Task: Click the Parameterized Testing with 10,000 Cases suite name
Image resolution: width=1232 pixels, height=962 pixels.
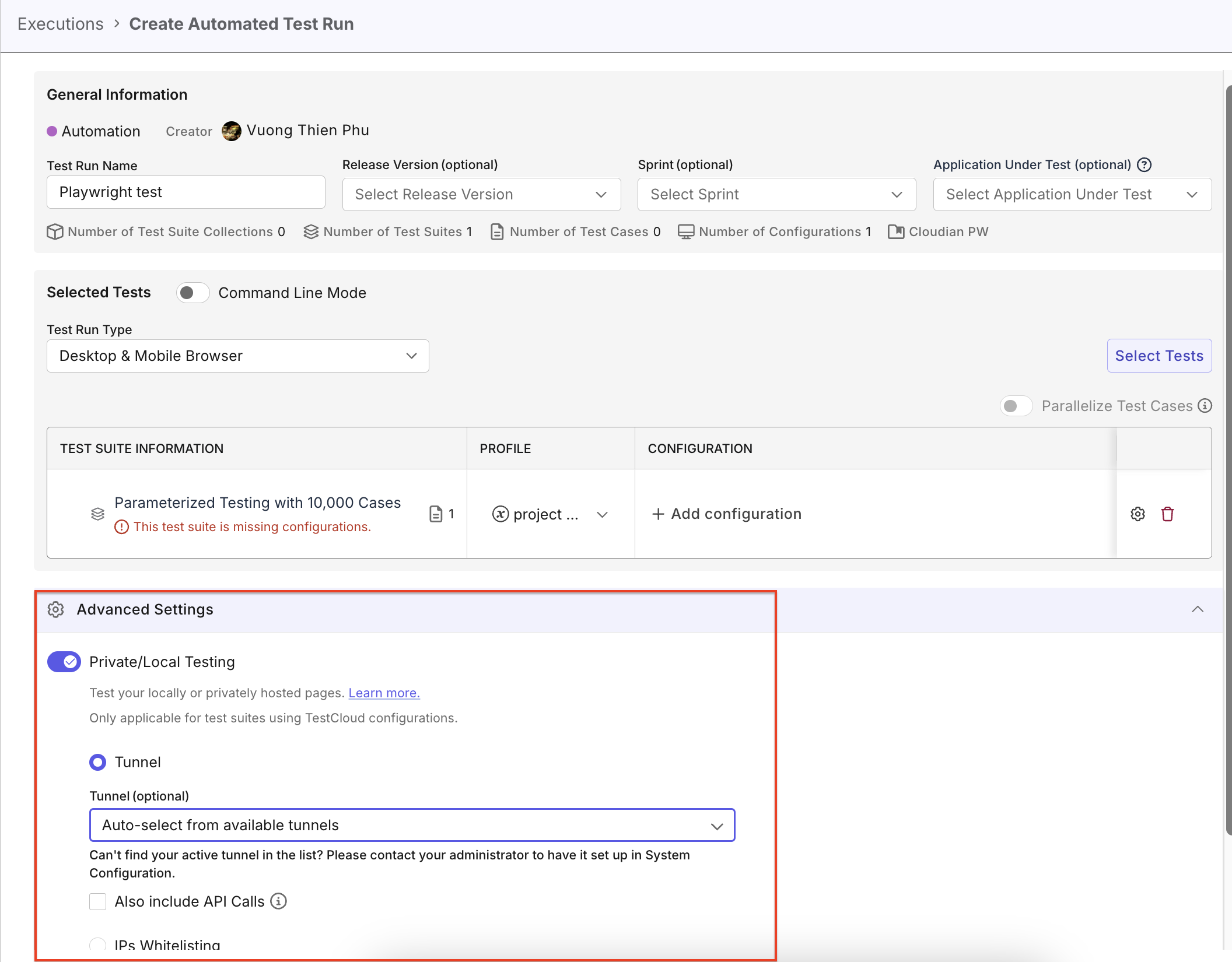Action: pos(257,503)
